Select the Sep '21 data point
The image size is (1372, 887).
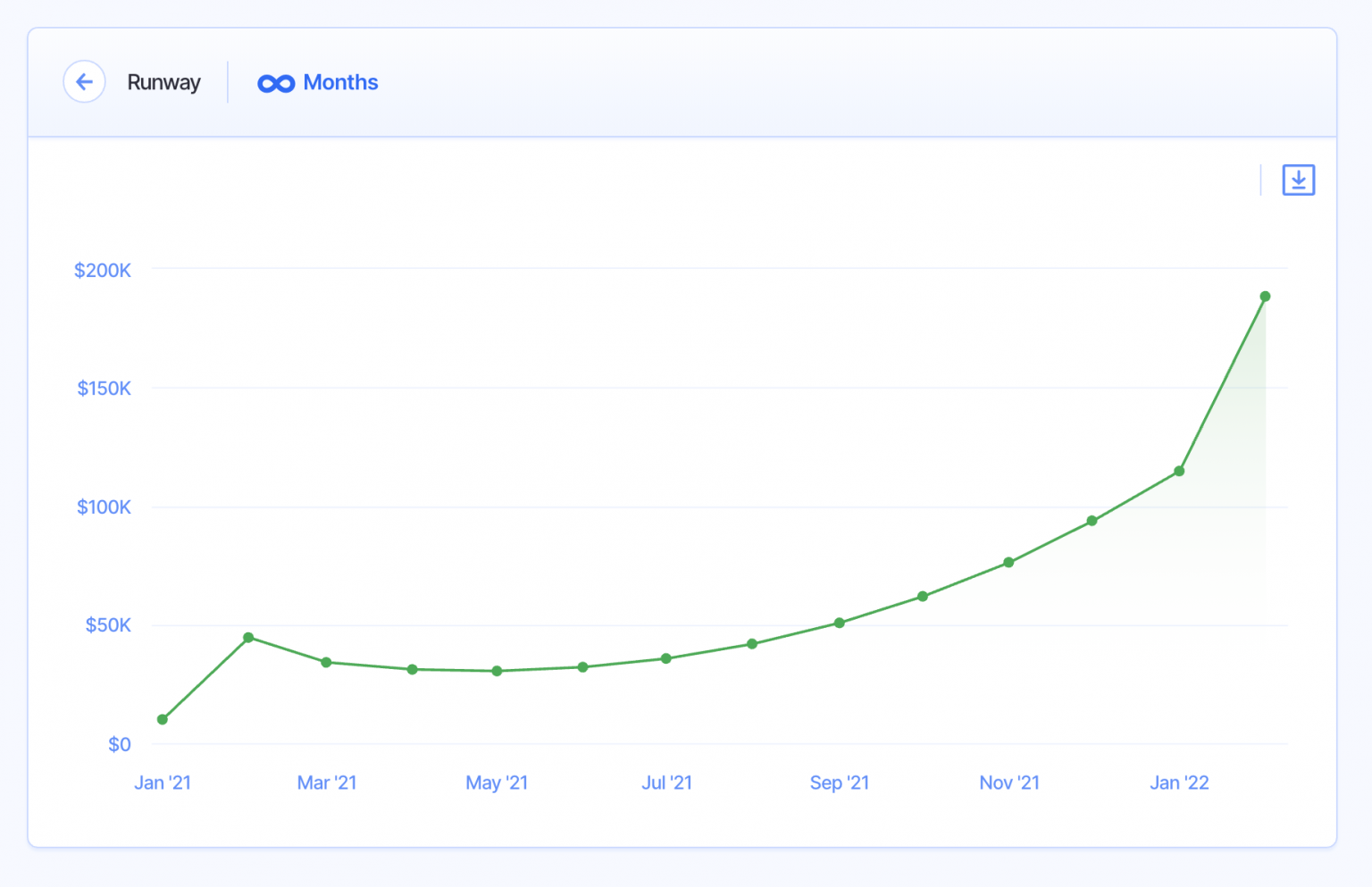(x=840, y=623)
